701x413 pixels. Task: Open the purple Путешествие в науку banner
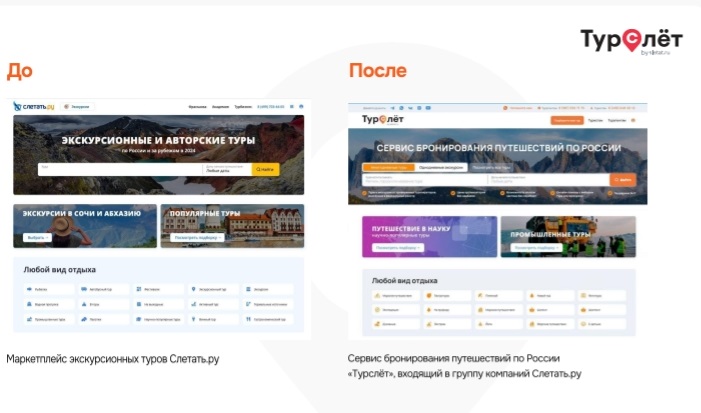point(430,237)
